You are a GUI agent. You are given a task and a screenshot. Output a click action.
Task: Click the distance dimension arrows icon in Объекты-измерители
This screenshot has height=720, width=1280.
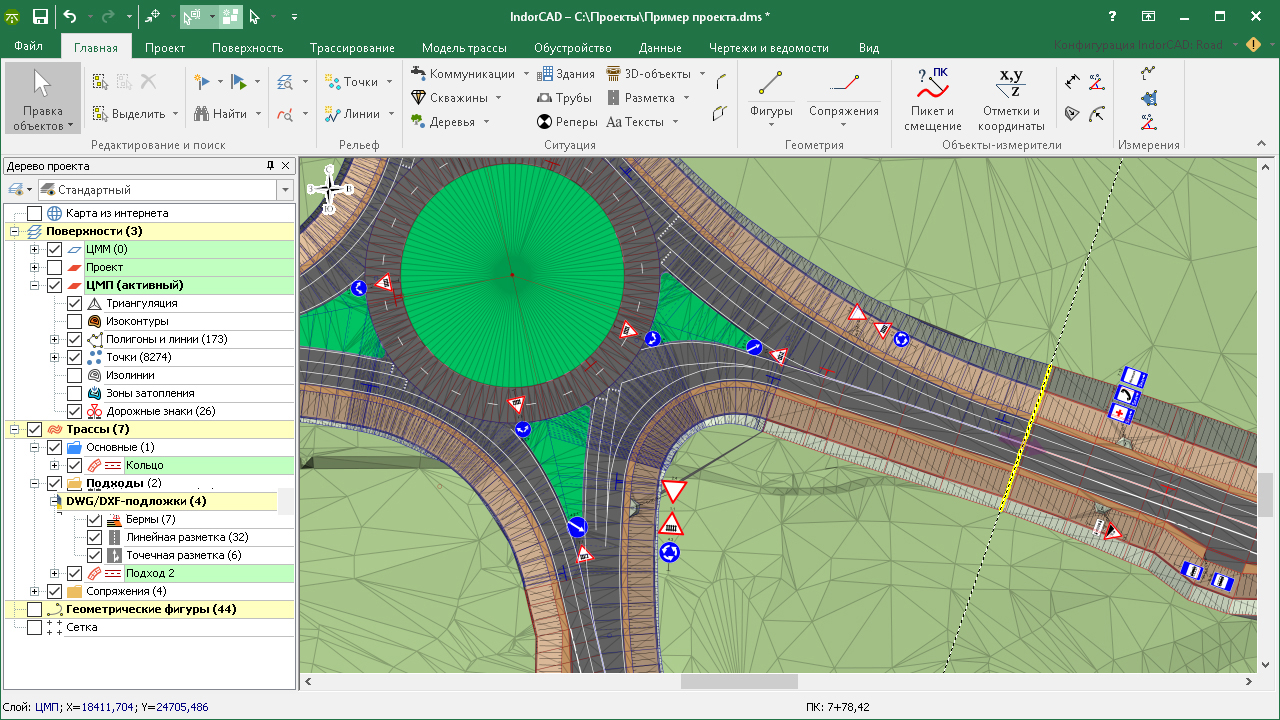tap(1072, 82)
